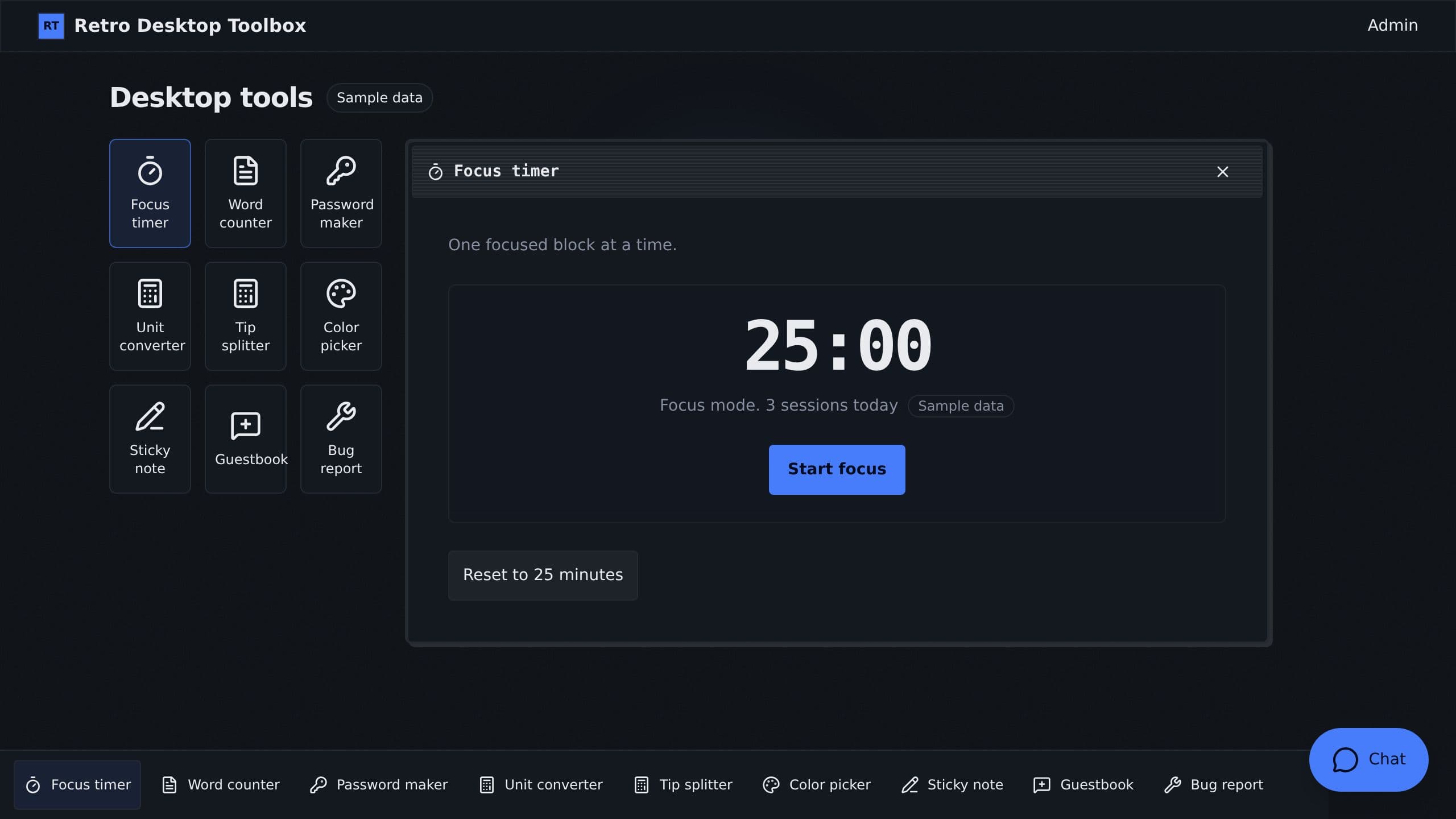The image size is (1456, 819).
Task: Select the Tip splitter tile in the grid
Action: (245, 316)
